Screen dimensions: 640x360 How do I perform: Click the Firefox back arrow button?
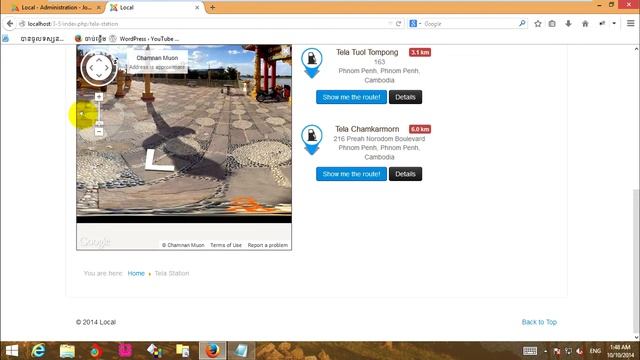10,24
